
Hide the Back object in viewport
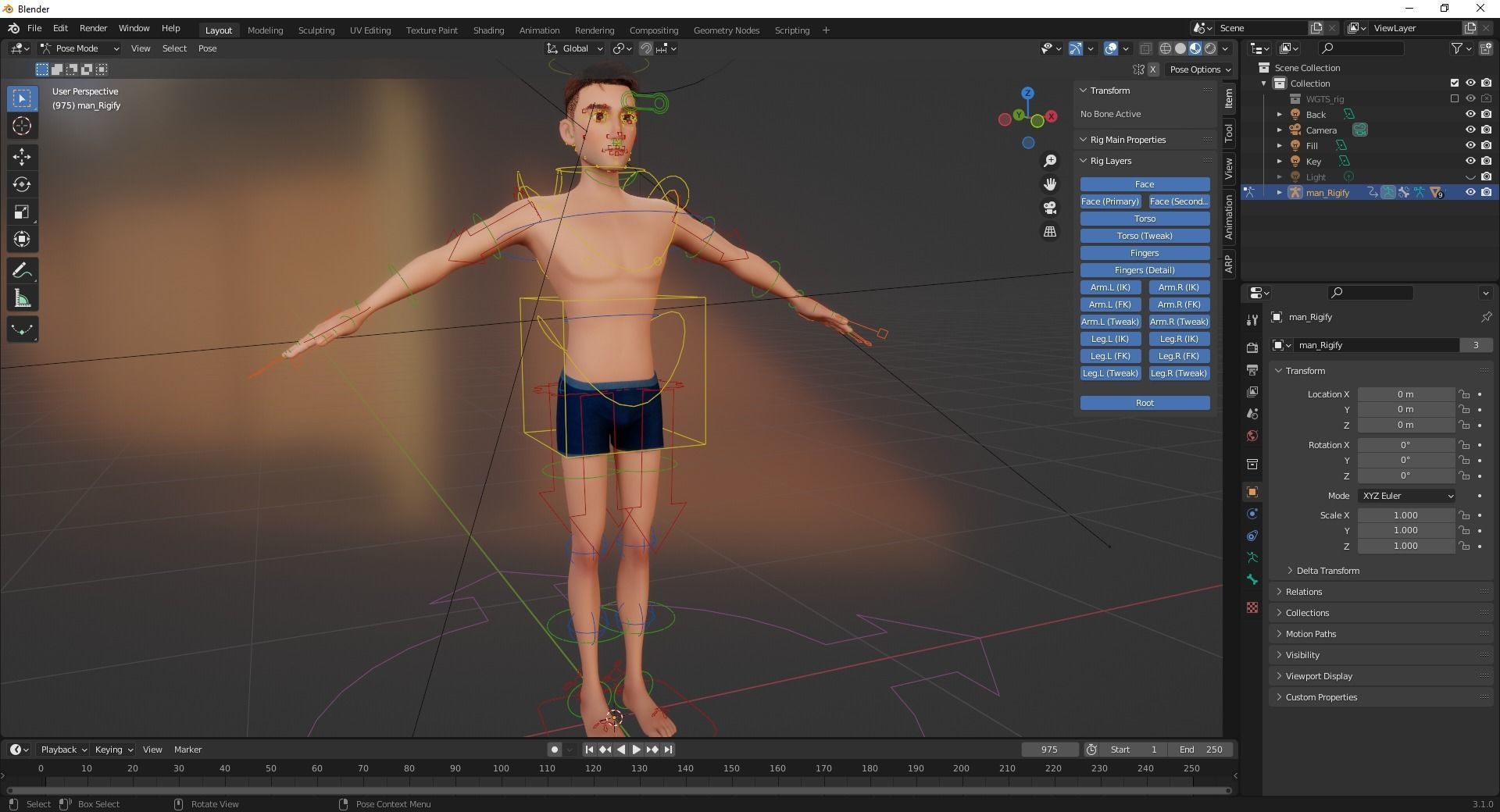(x=1470, y=114)
